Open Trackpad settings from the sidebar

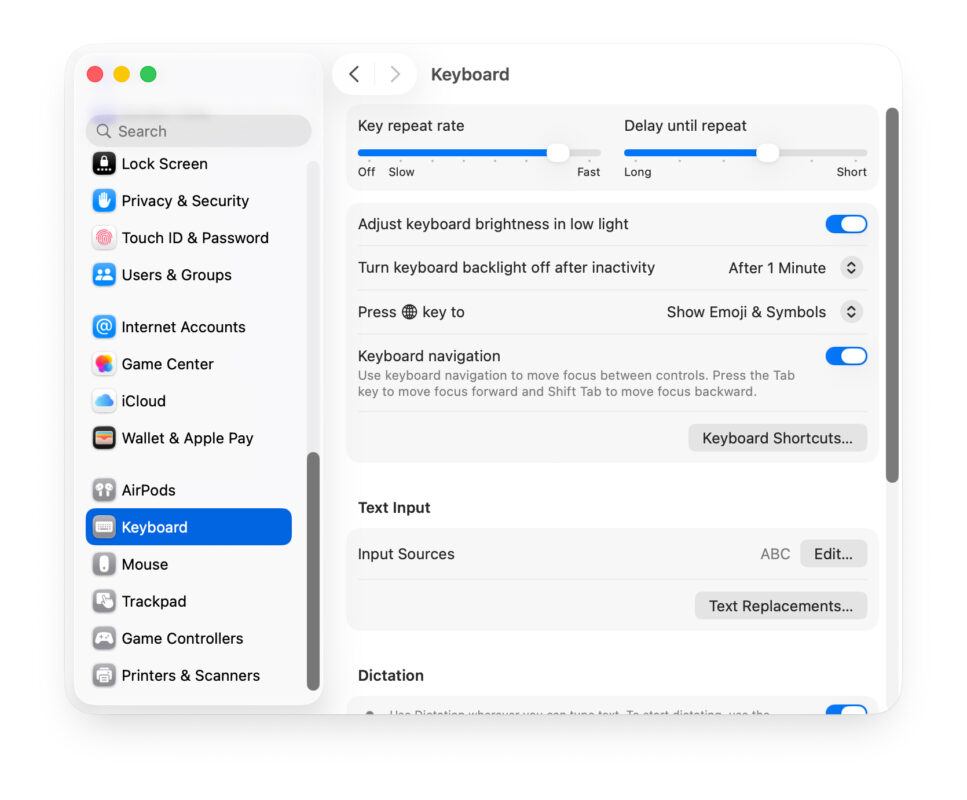[x=104, y=600]
